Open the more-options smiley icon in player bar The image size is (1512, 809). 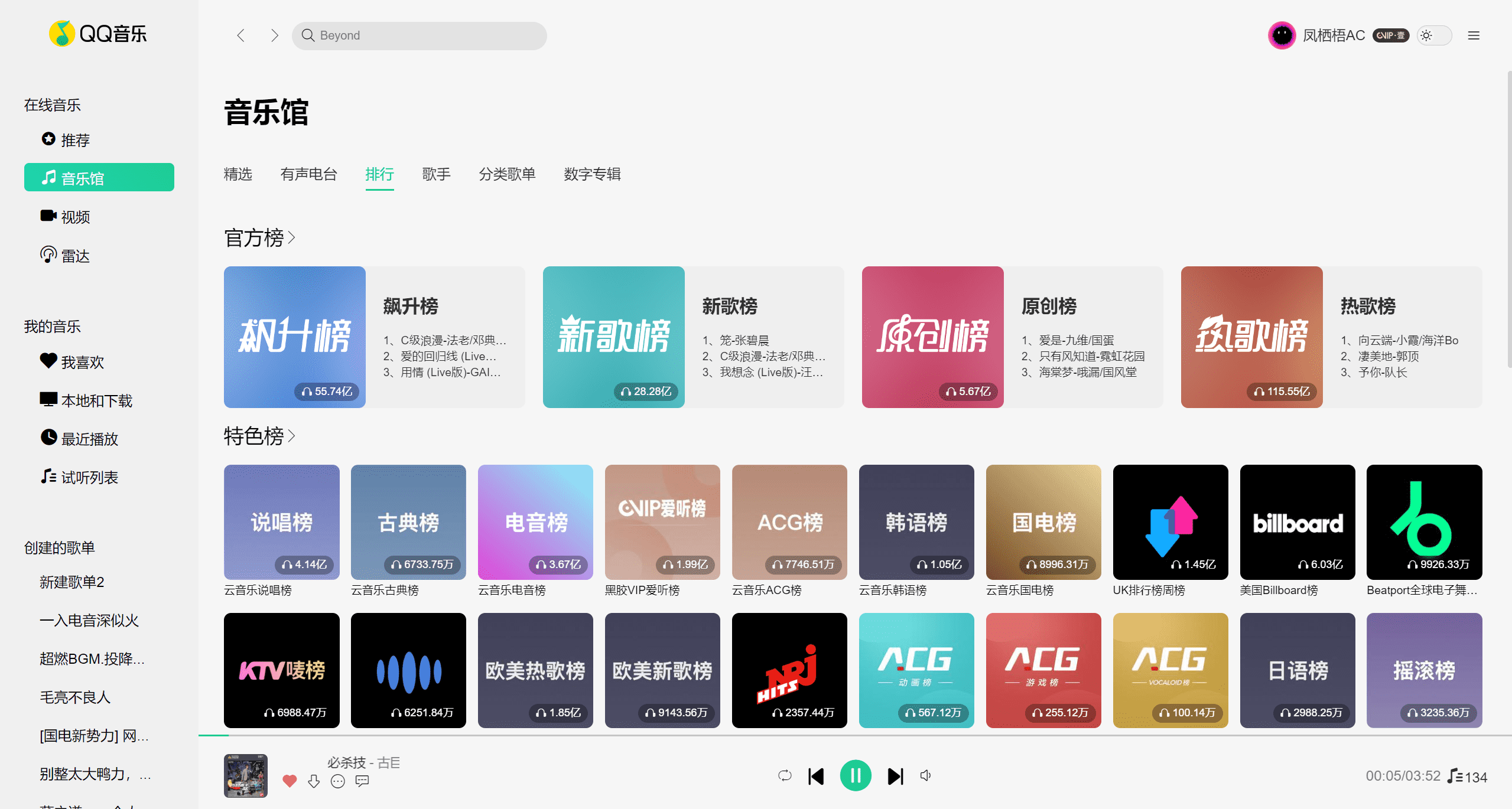338,781
